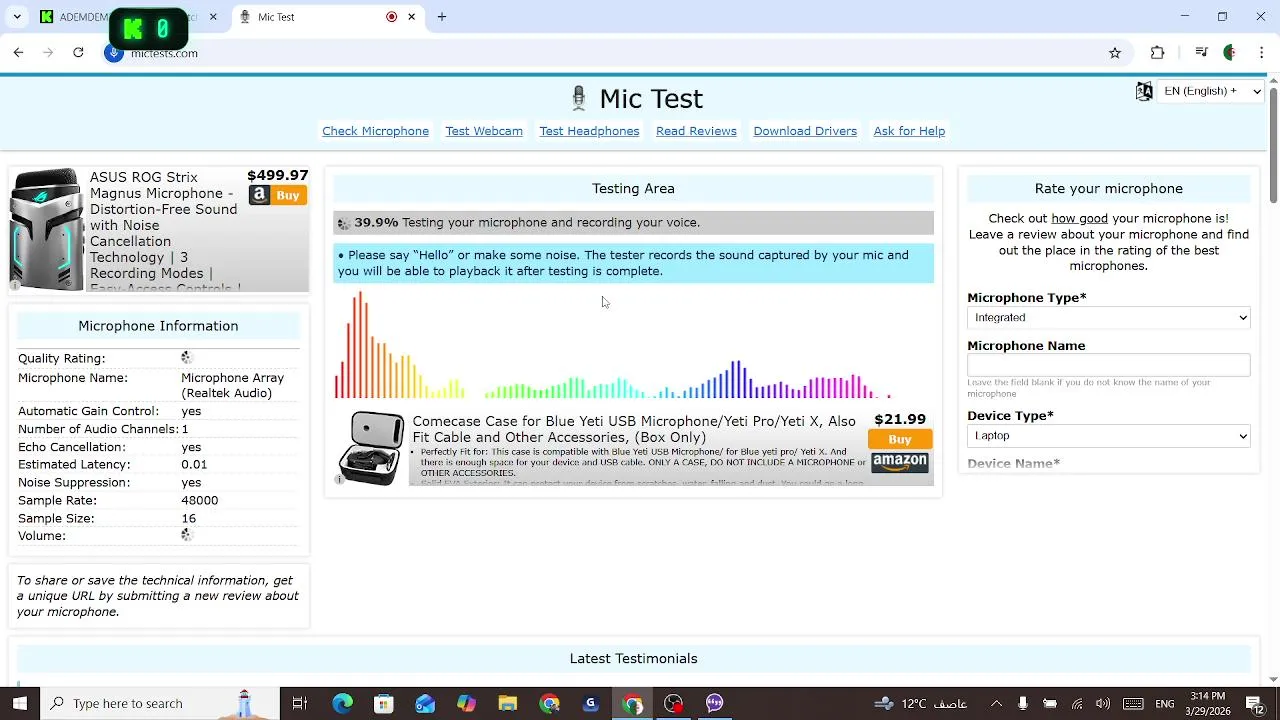Click the microphone logo beside Mic Test title
Viewport: 1280px width, 720px height.
[x=578, y=98]
